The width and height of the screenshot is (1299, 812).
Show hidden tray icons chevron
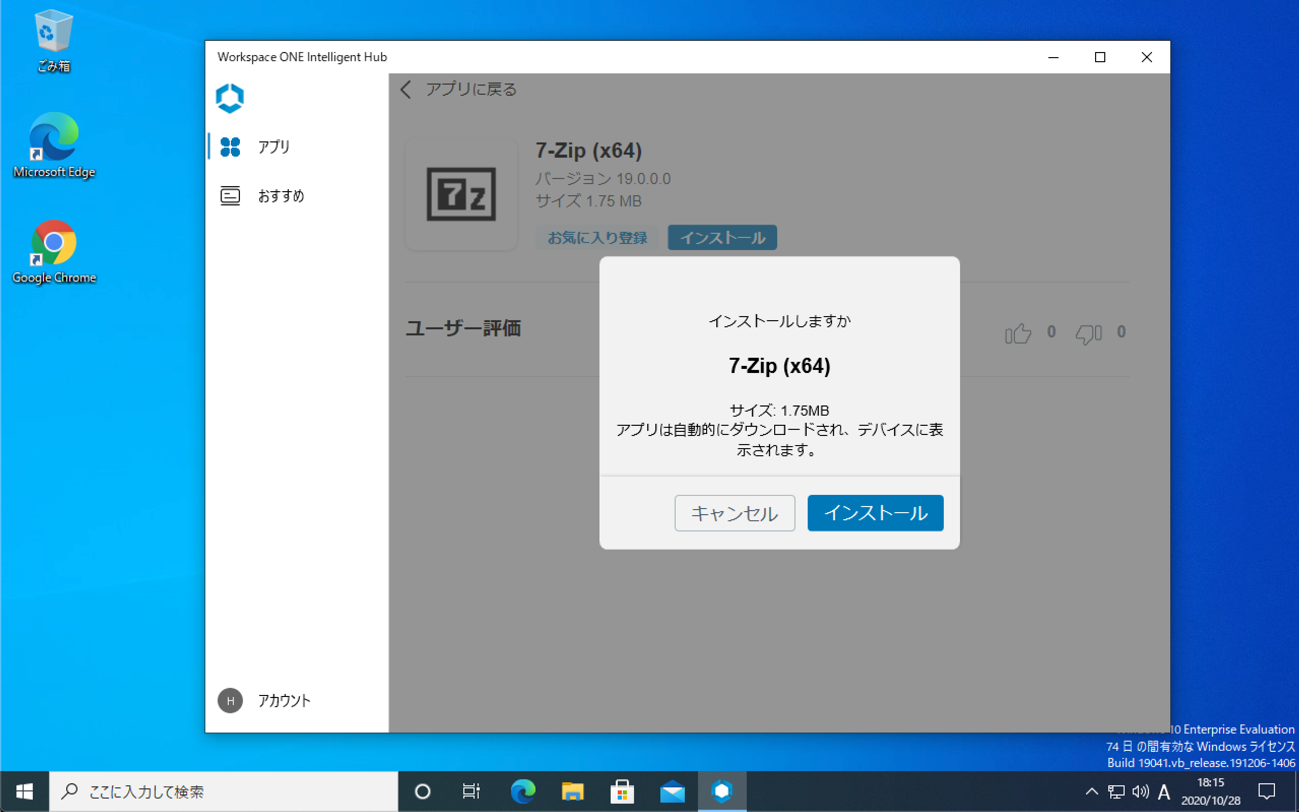click(x=1091, y=792)
